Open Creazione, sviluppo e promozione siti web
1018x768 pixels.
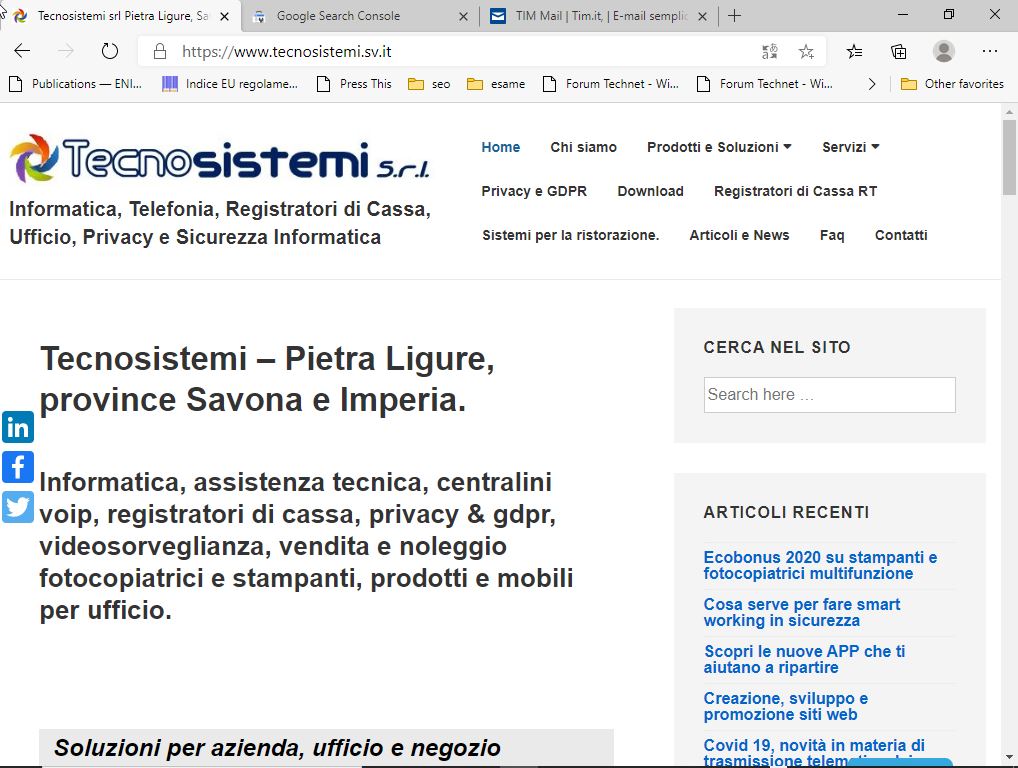tap(786, 706)
